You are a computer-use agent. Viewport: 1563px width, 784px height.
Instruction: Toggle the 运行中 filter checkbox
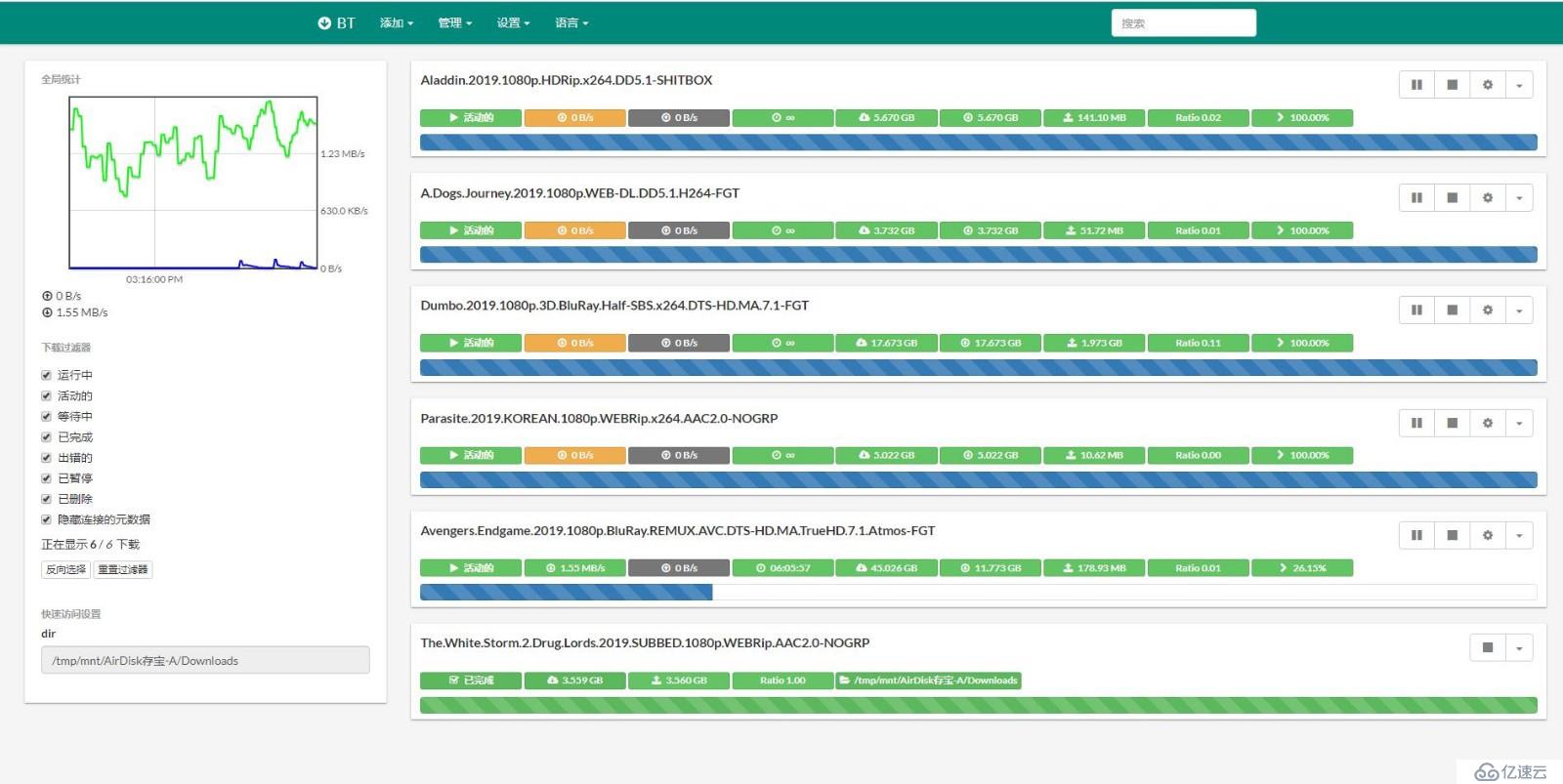pos(46,375)
